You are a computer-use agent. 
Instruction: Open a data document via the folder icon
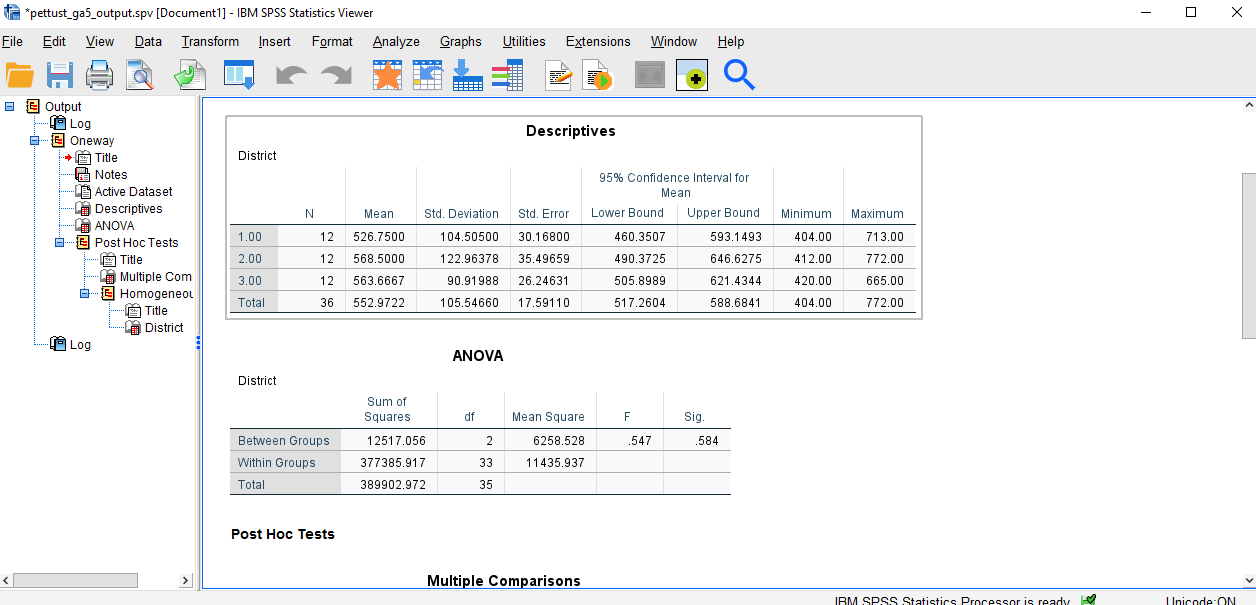tap(20, 74)
